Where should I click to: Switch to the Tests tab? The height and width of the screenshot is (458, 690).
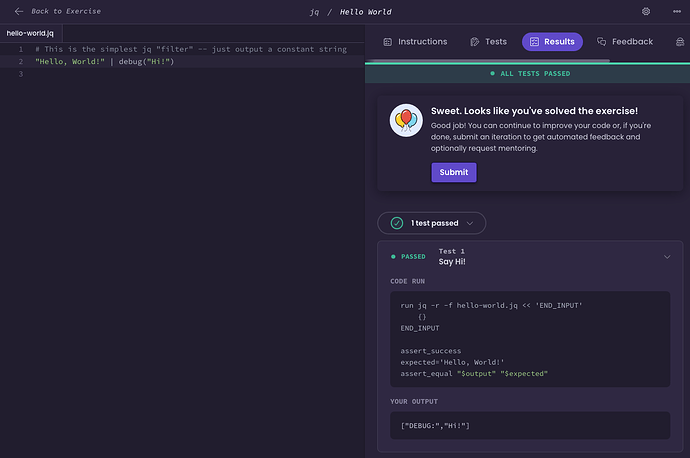(x=488, y=42)
